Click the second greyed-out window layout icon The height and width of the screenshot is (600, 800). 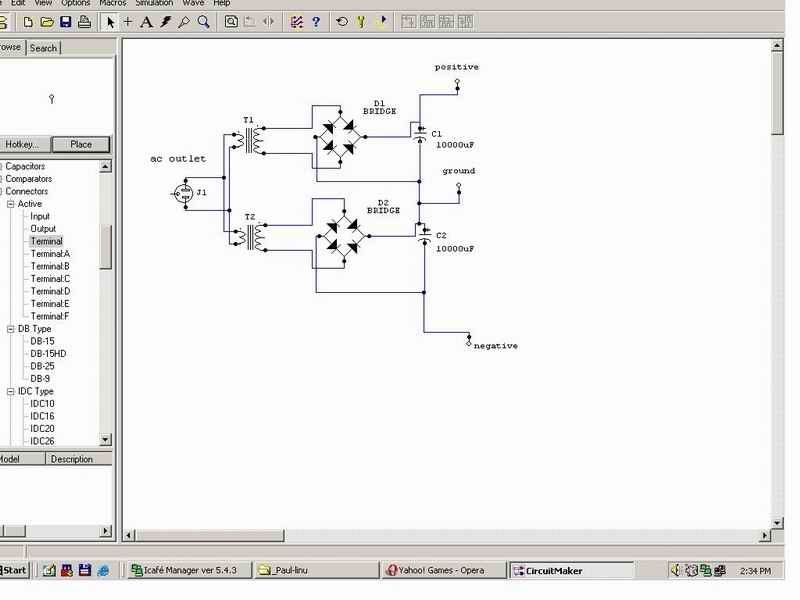[x=428, y=22]
